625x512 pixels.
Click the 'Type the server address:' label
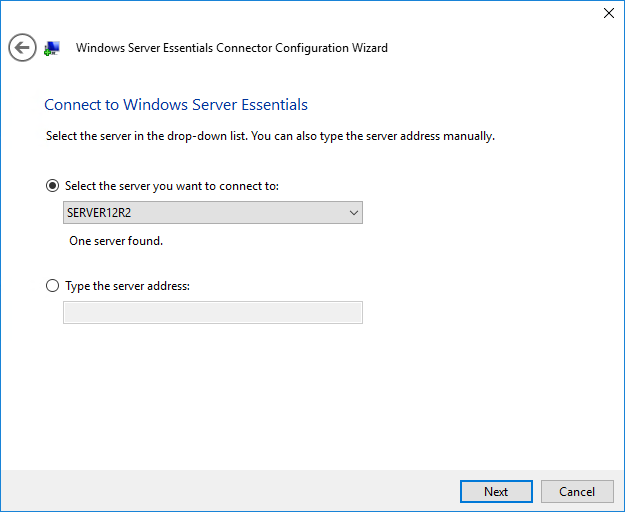pos(127,286)
